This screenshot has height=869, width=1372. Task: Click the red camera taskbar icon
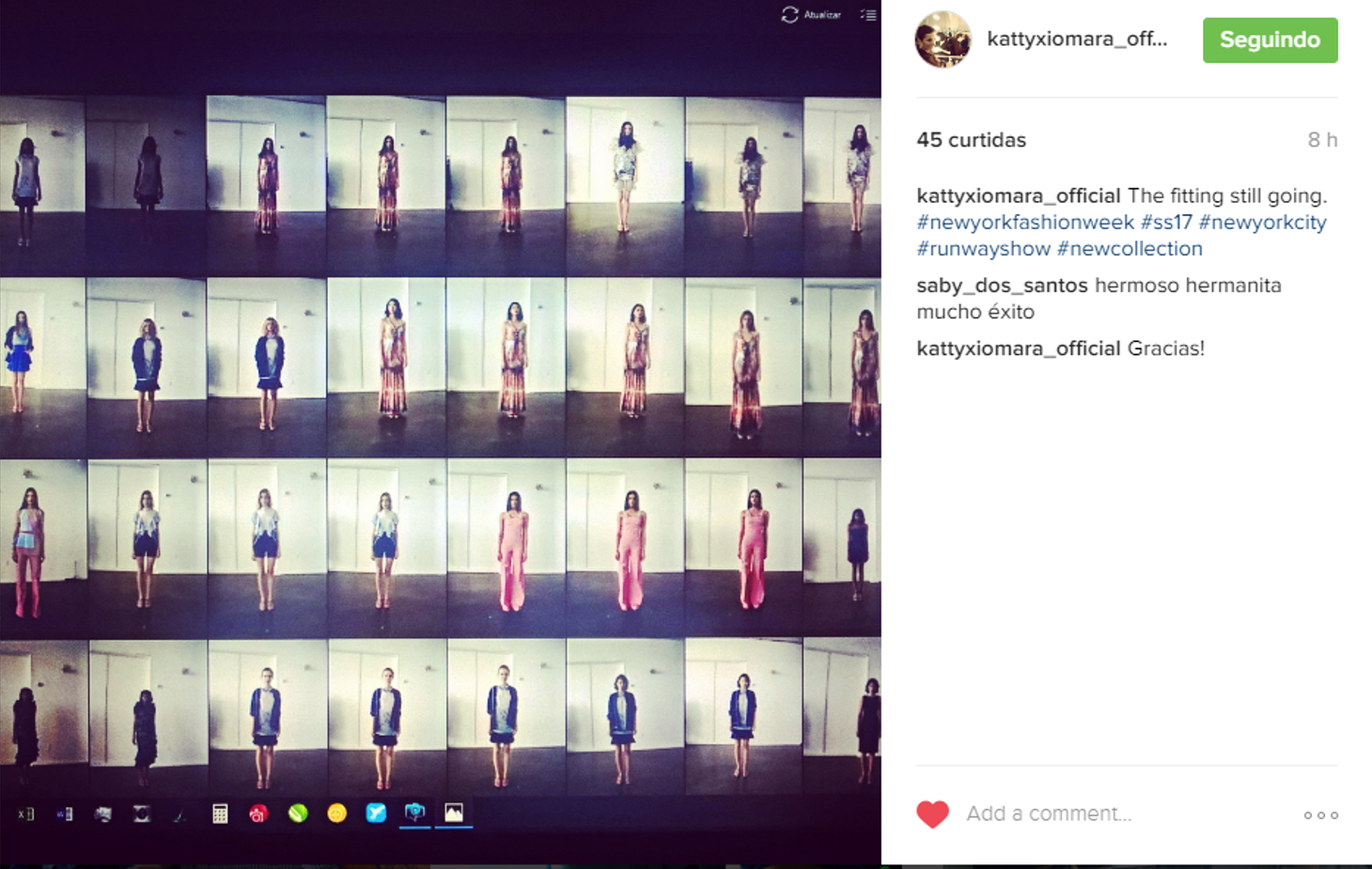pos(258,814)
